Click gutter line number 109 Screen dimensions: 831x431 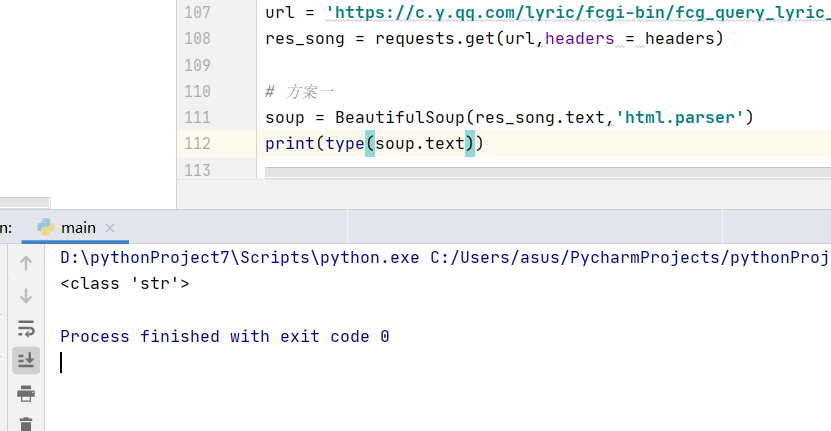(x=197, y=65)
